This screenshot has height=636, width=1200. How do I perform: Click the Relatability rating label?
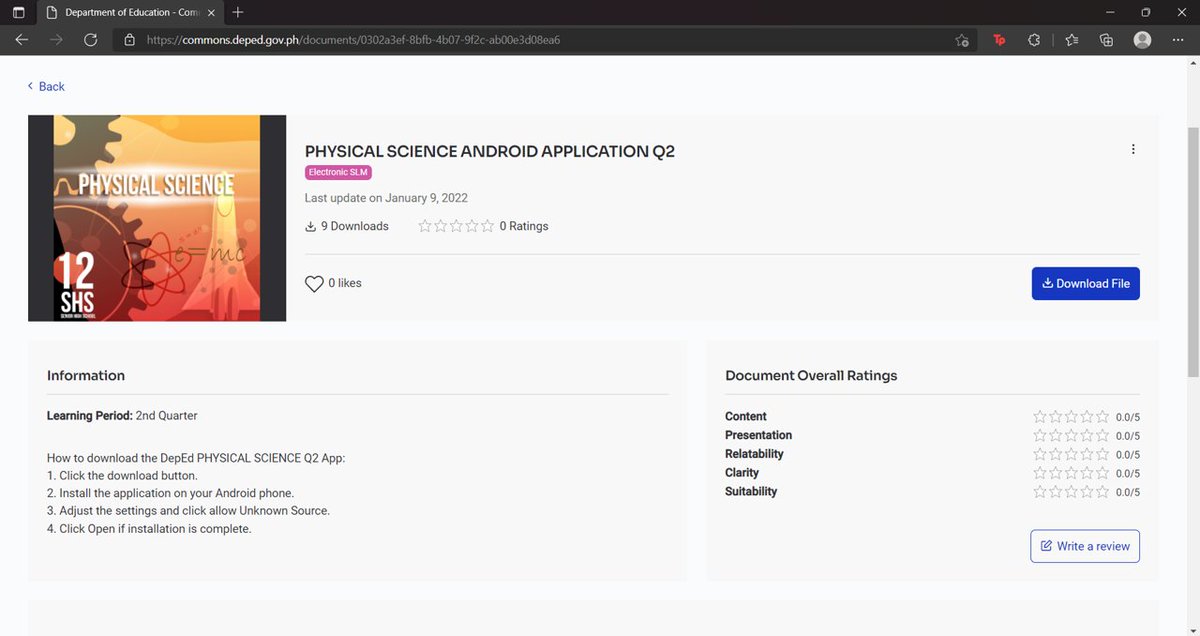click(754, 454)
